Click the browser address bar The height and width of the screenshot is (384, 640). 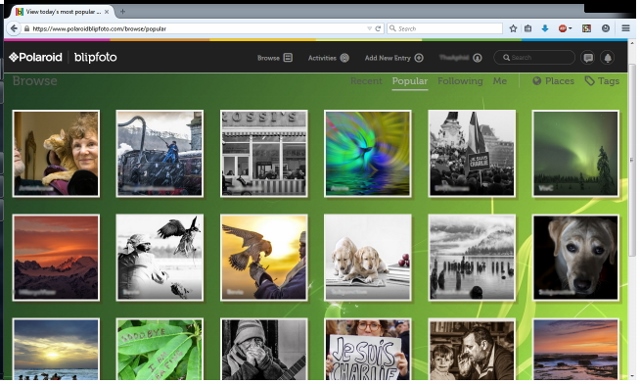click(196, 29)
